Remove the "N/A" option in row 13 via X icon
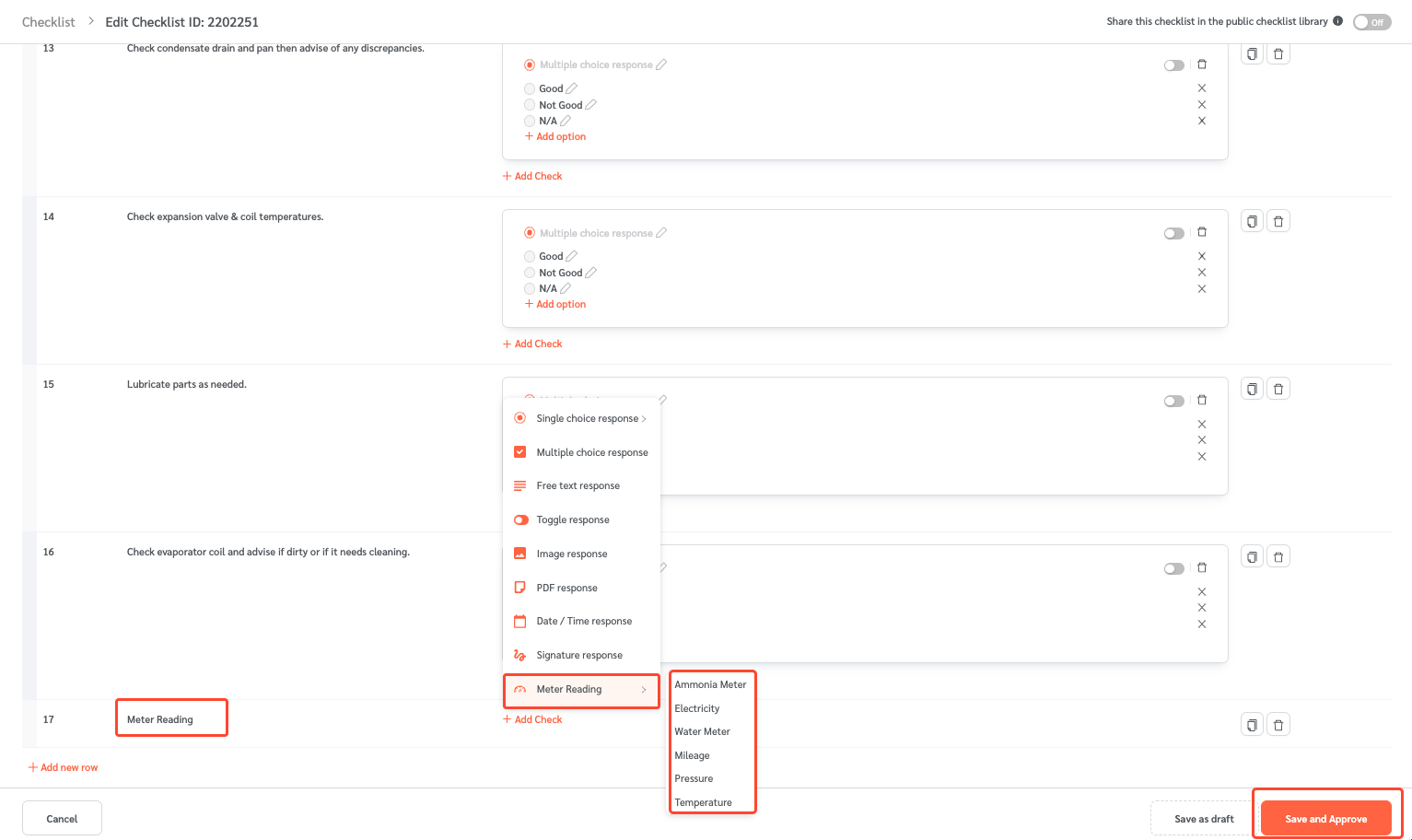The width and height of the screenshot is (1412, 840). 1202,121
